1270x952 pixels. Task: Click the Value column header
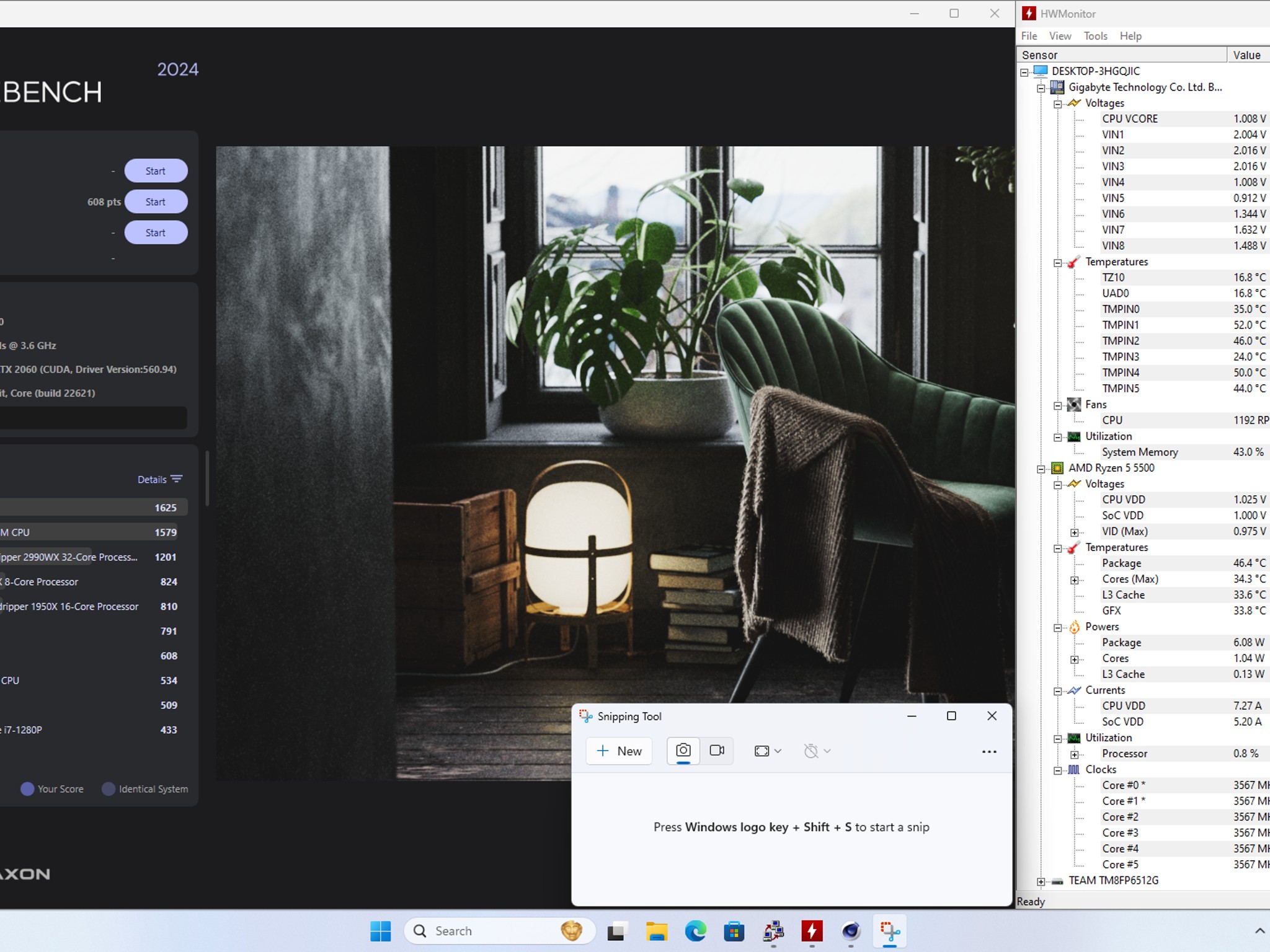tap(1248, 55)
